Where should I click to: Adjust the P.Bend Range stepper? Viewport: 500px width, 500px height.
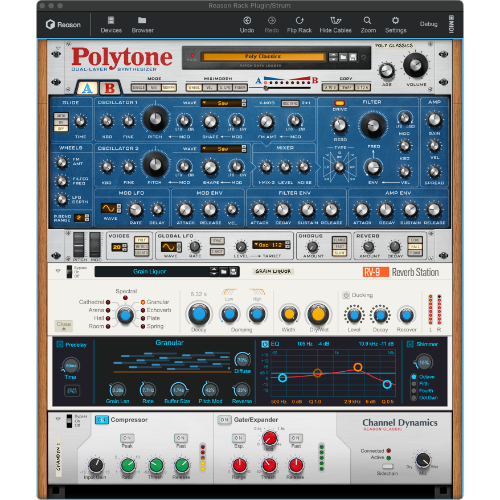[x=87, y=218]
